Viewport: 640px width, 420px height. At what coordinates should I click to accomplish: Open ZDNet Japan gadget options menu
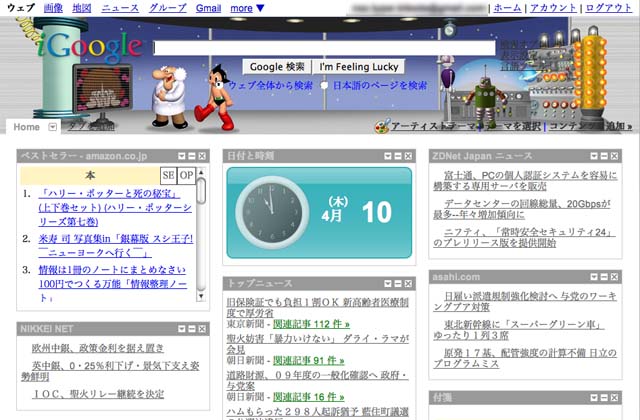594,156
